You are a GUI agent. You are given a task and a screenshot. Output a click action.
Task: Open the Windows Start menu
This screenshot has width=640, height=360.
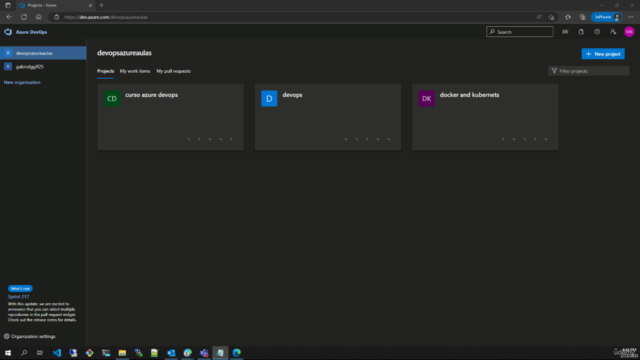8,353
